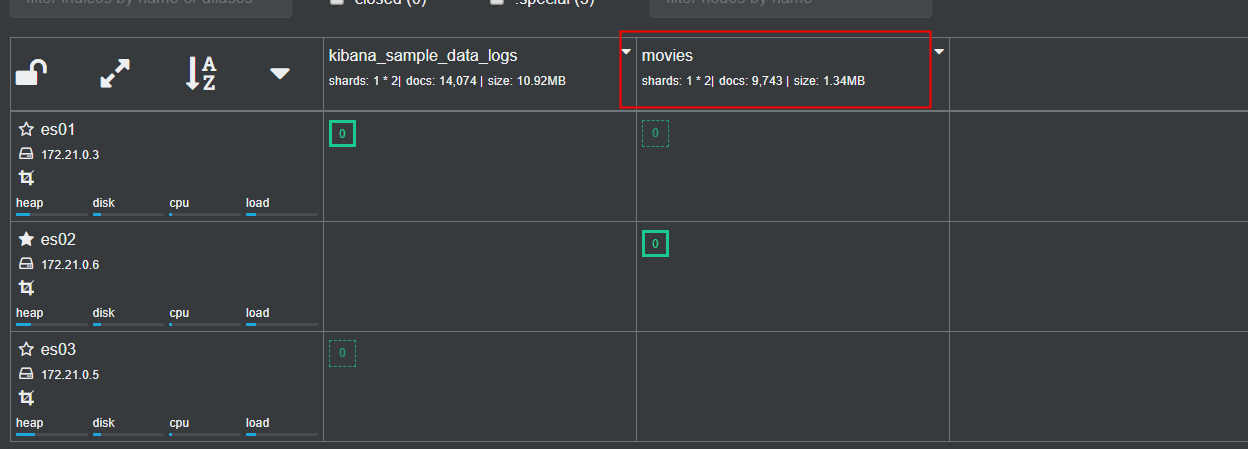
Task: Click the diagonal expand arrows icon
Action: pos(115,73)
